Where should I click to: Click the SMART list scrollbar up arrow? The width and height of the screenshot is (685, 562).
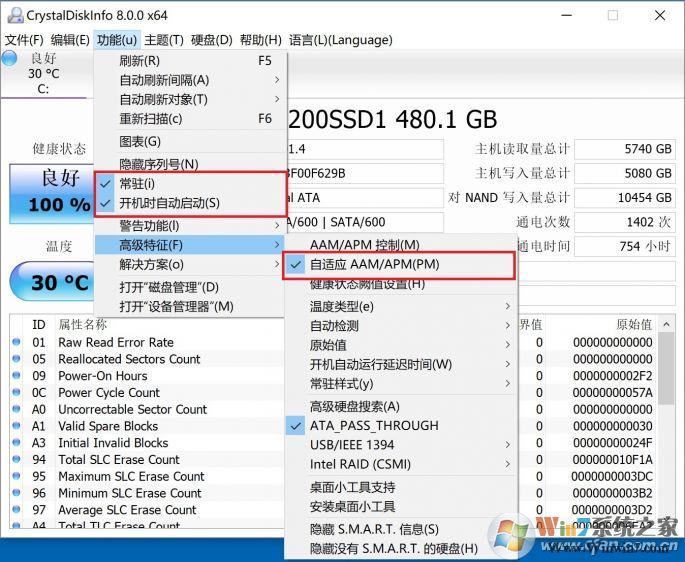(666, 324)
